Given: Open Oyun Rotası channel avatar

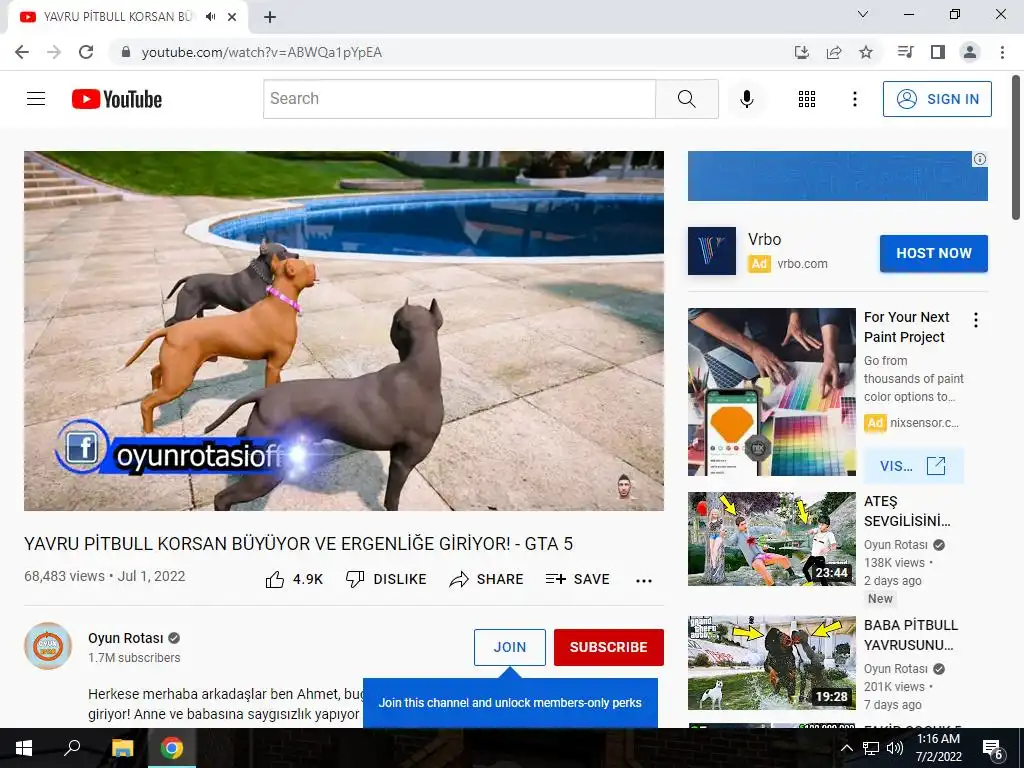Looking at the screenshot, I should click(x=48, y=646).
